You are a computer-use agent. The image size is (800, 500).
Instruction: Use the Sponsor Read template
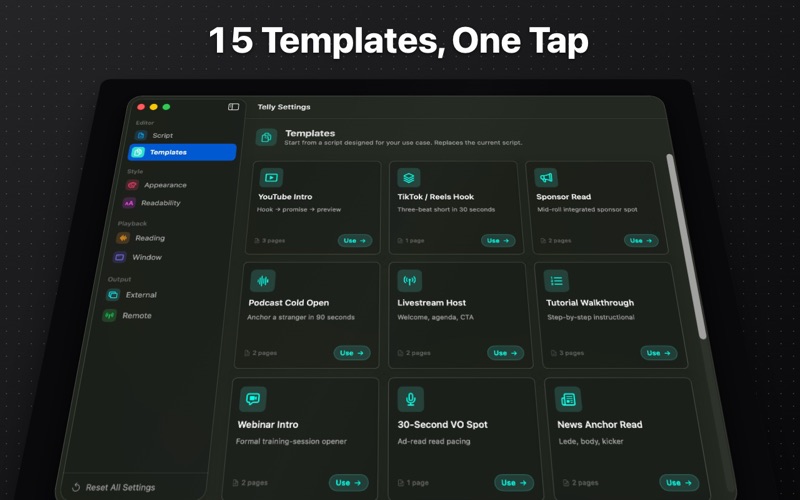[641, 241]
